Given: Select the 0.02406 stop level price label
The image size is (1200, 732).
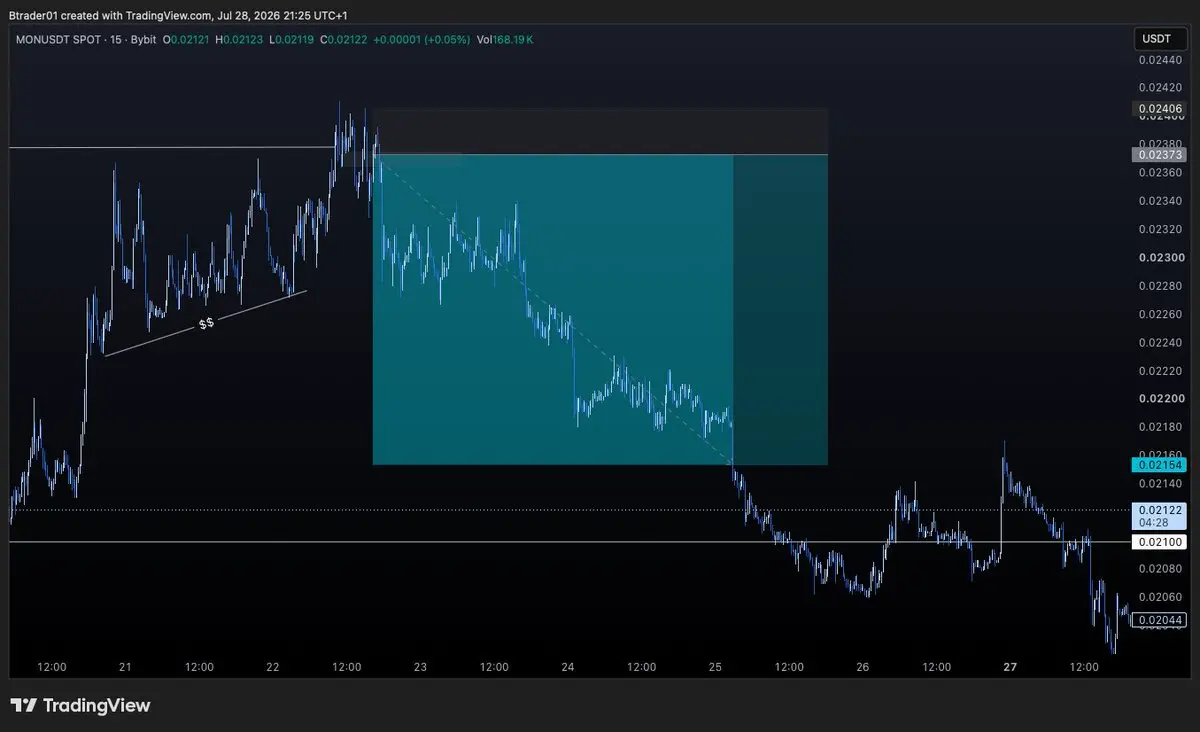Looking at the screenshot, I should click(x=1158, y=108).
